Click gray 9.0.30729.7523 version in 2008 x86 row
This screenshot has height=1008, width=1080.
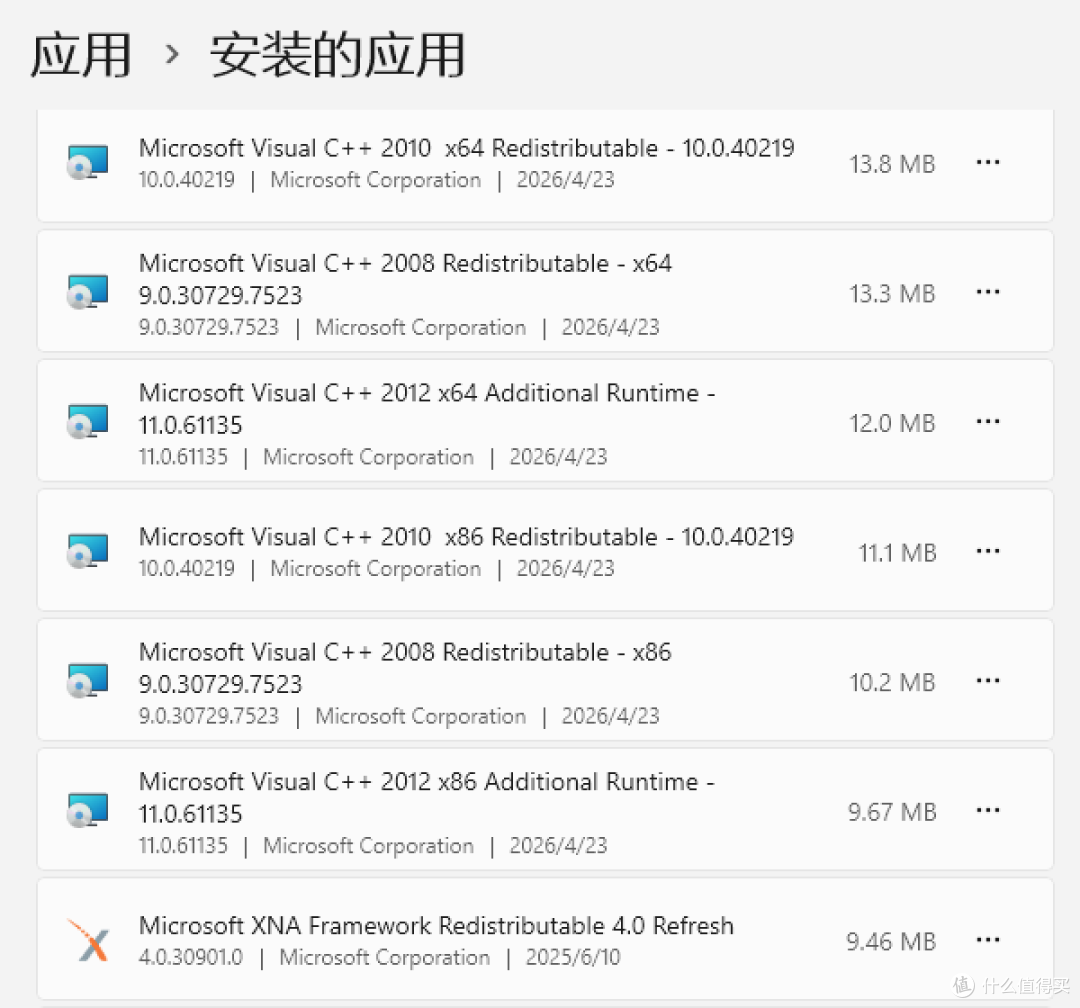209,716
